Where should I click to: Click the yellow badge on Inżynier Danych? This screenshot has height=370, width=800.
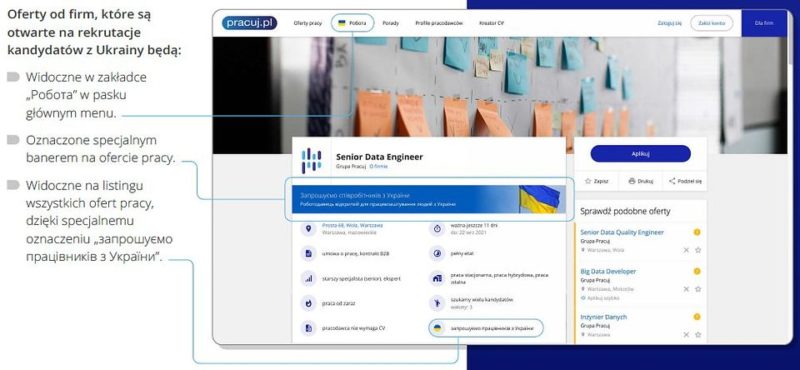coord(697,317)
